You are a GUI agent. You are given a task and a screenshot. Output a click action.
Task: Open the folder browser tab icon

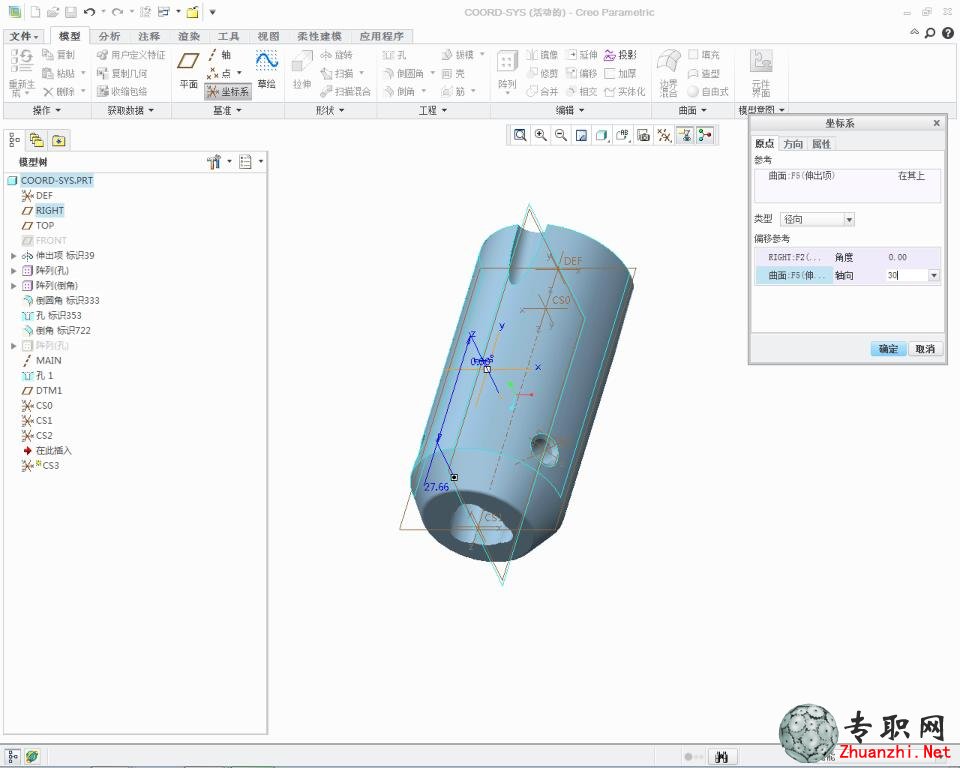coord(37,141)
